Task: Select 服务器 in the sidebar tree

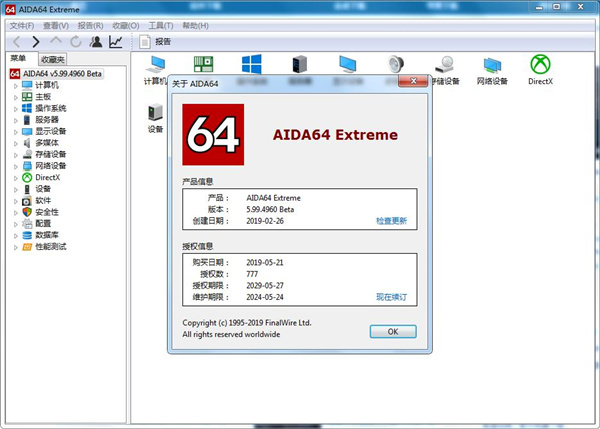Action: pyautogui.click(x=47, y=120)
